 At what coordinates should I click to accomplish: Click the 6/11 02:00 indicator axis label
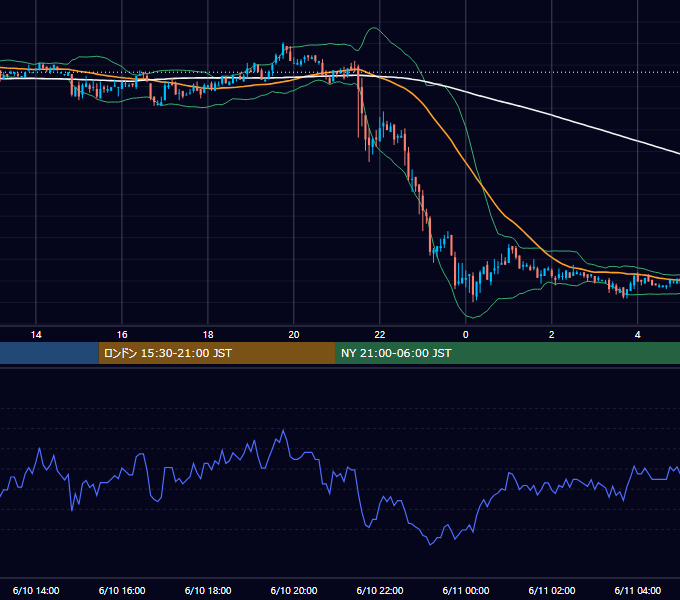pos(551,590)
